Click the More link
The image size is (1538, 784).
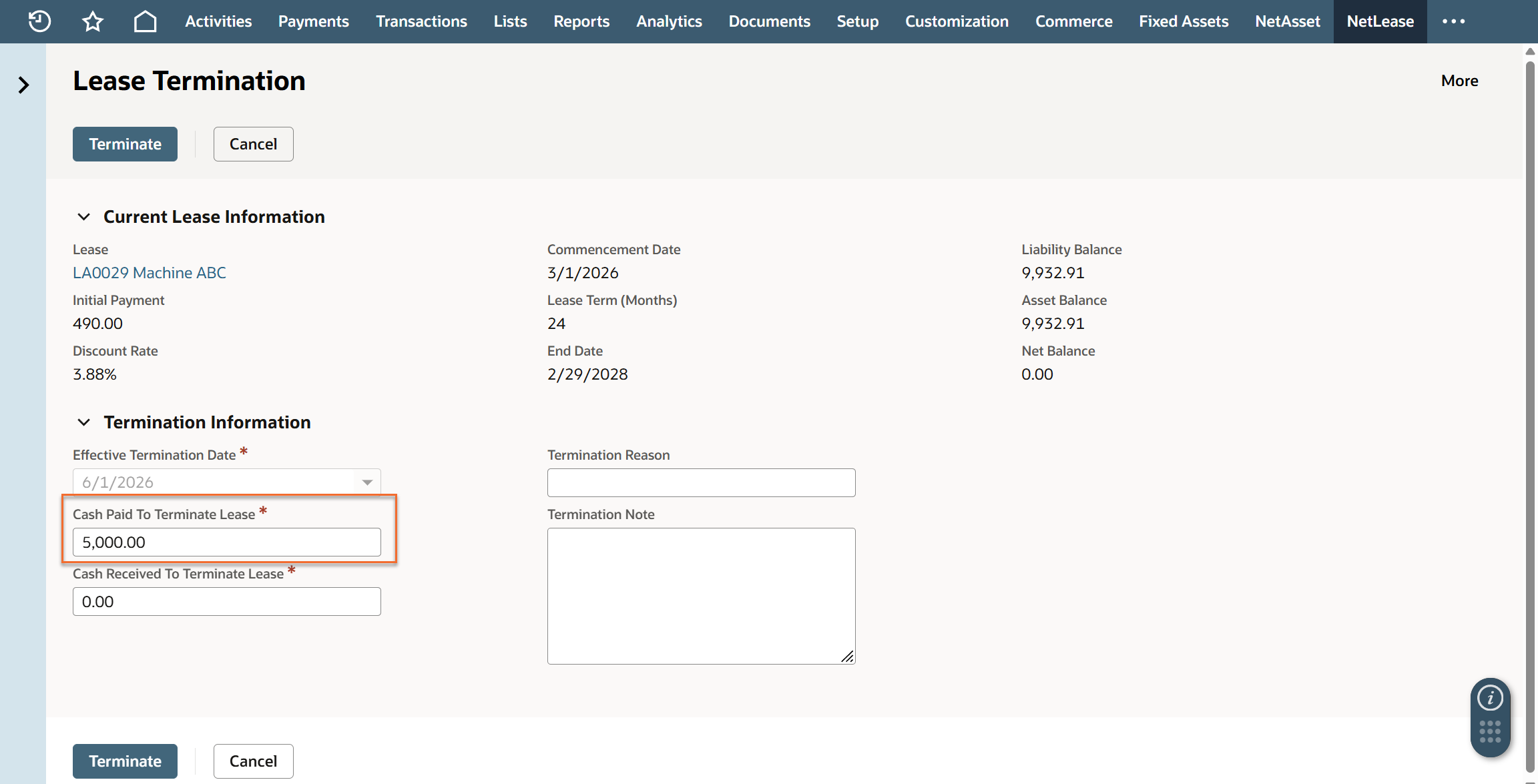1459,81
